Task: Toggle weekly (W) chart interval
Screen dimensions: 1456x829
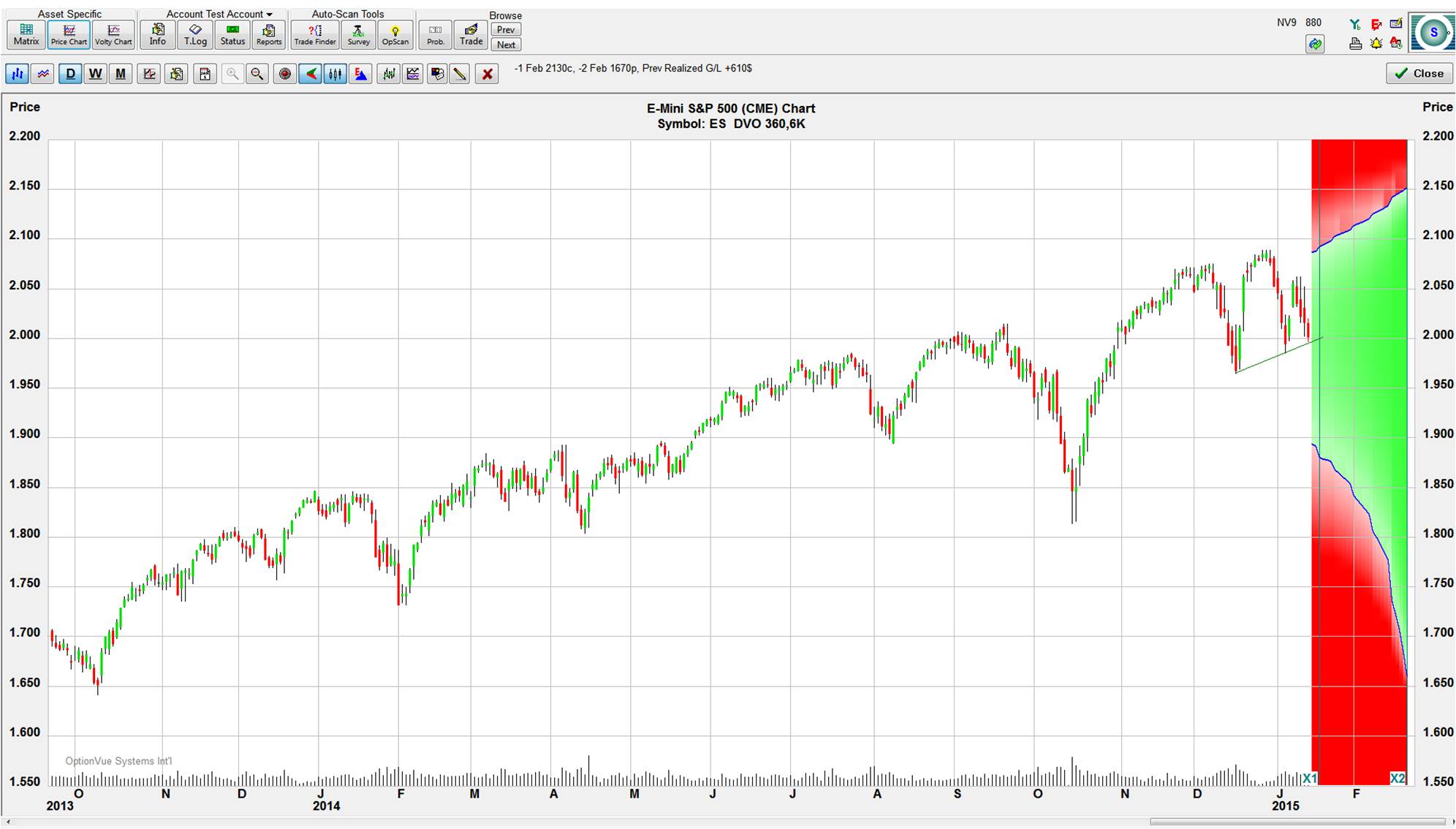Action: [95, 74]
